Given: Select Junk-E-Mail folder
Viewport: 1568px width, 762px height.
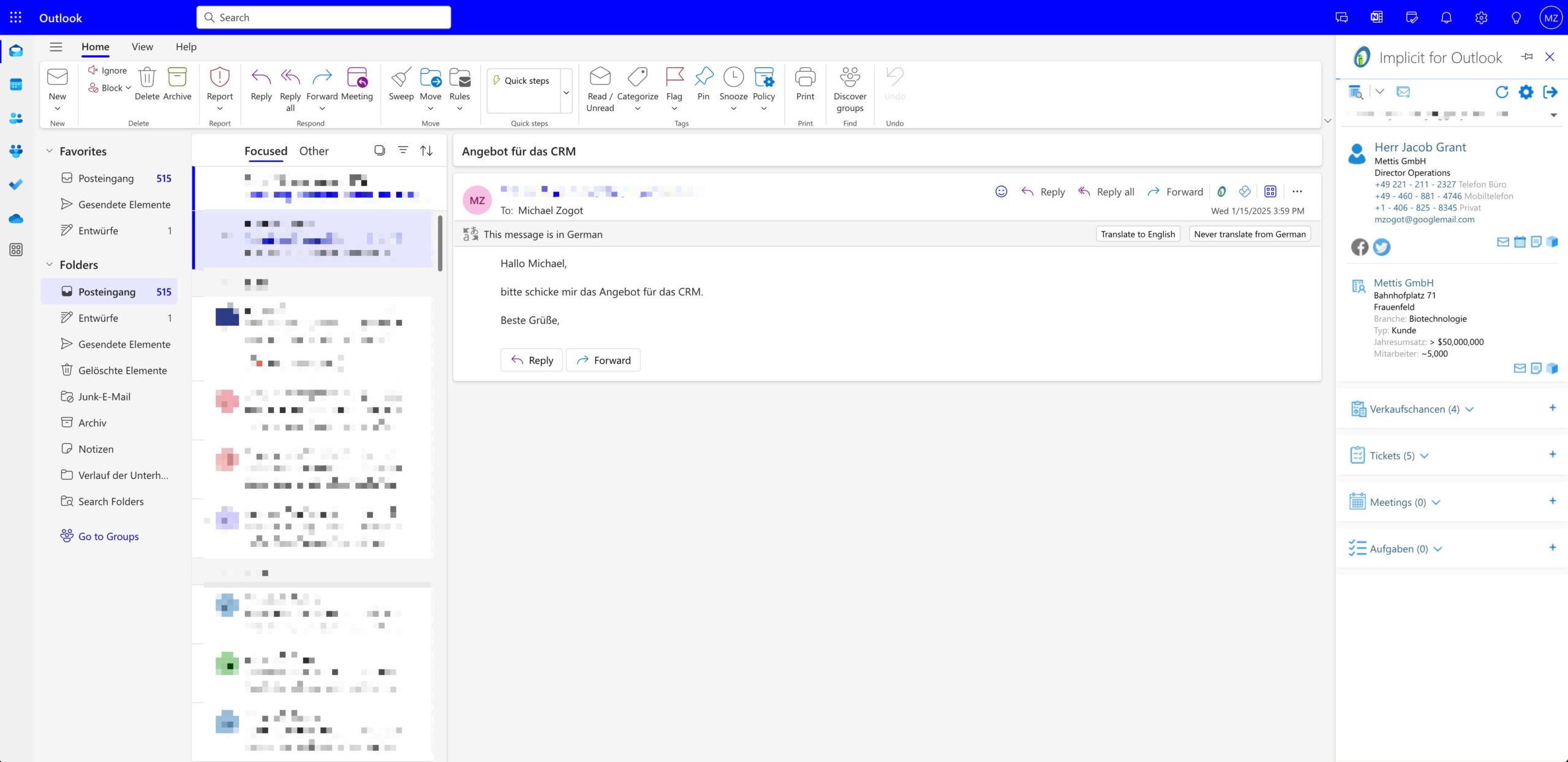Looking at the screenshot, I should pyautogui.click(x=110, y=396).
